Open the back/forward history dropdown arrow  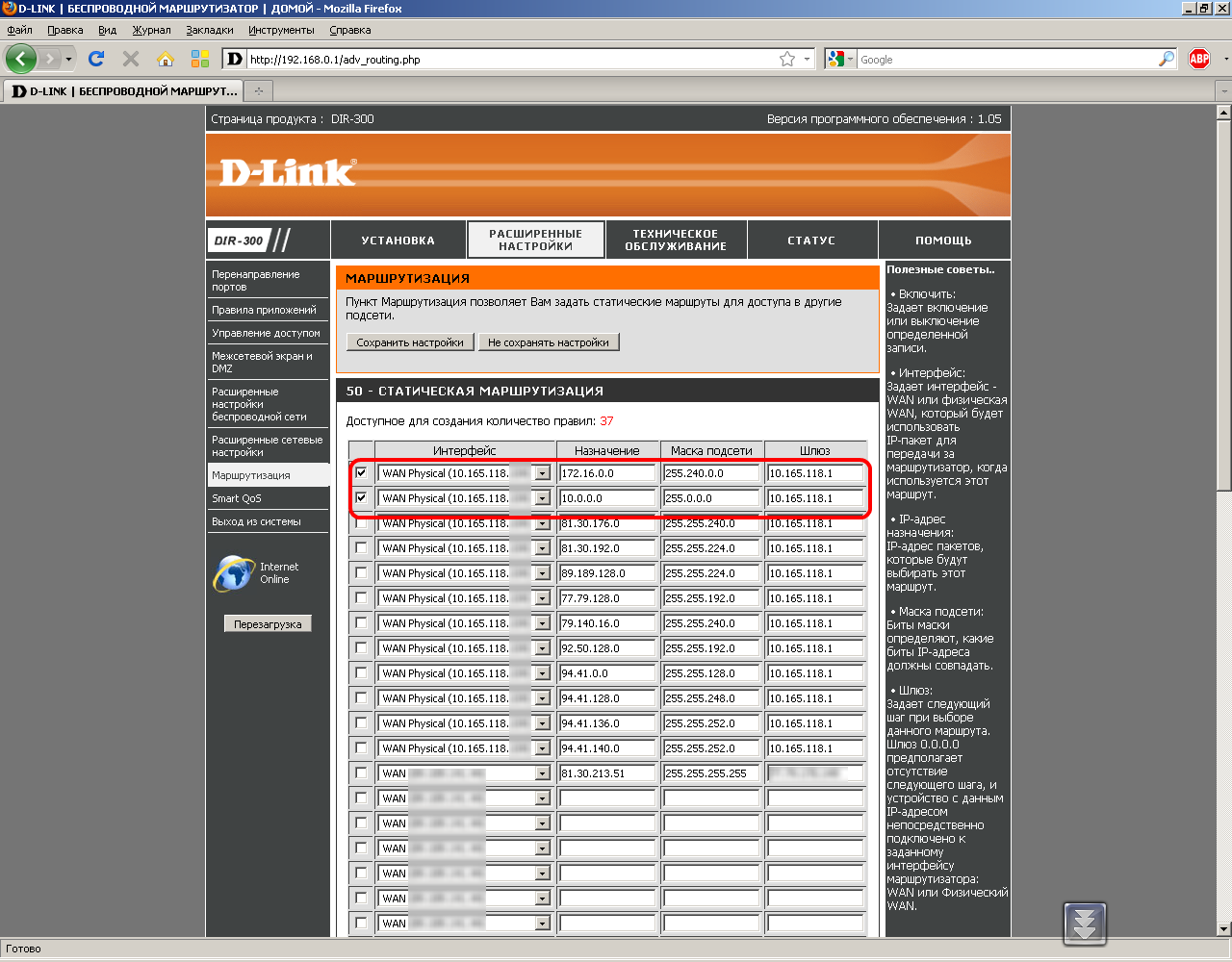[68, 60]
